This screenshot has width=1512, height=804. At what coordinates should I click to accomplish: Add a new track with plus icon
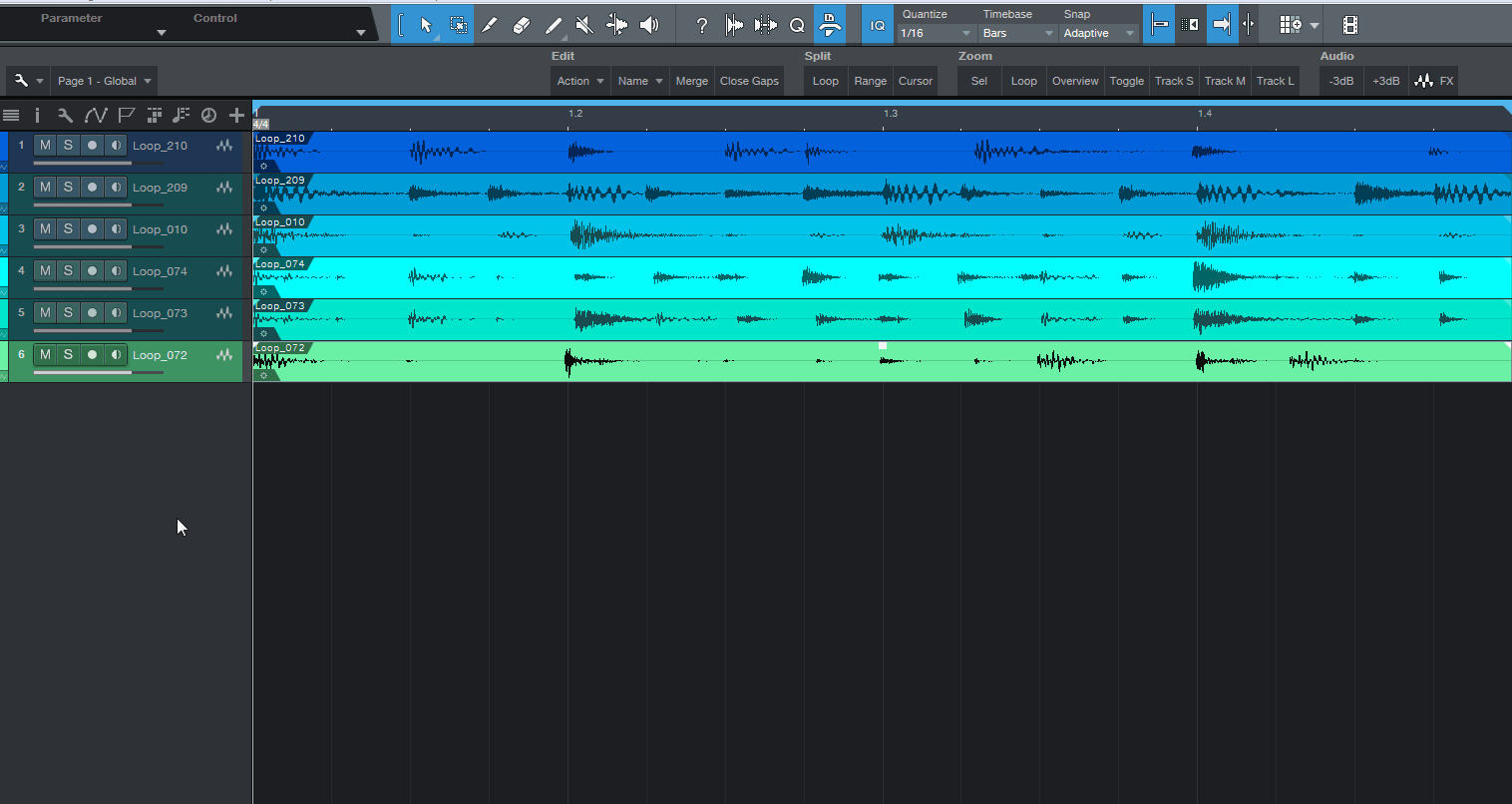(236, 115)
